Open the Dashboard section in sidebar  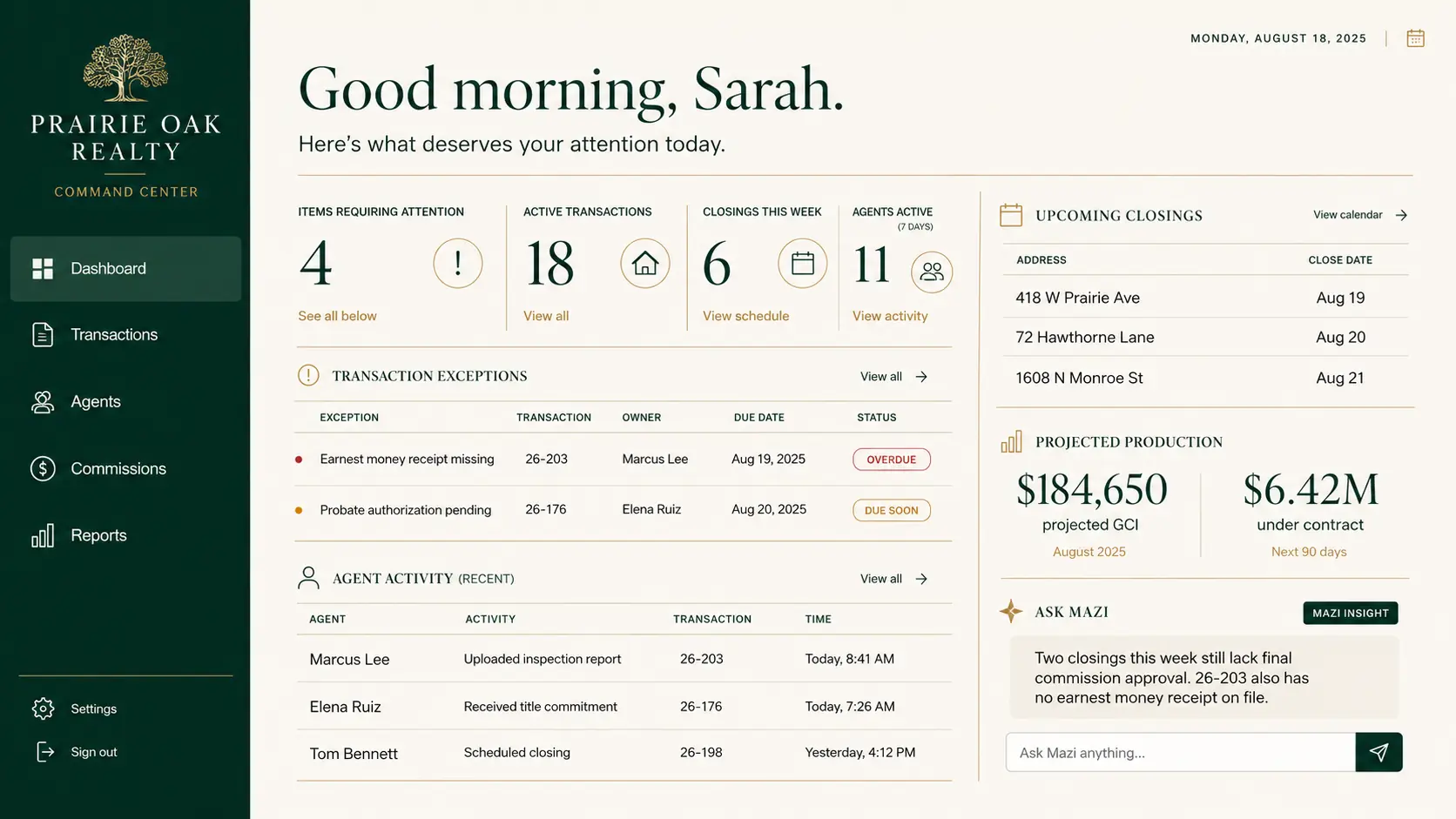click(x=126, y=269)
